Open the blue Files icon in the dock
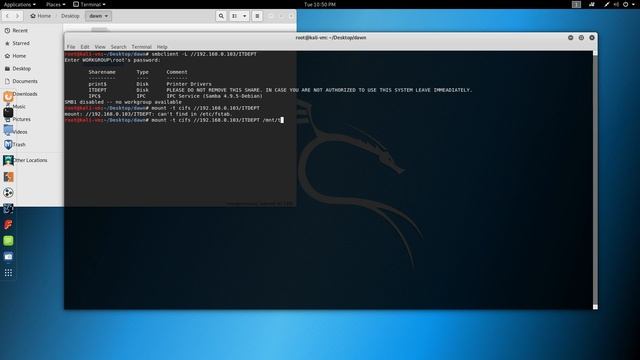The height and width of the screenshot is (360, 640). coord(8,129)
